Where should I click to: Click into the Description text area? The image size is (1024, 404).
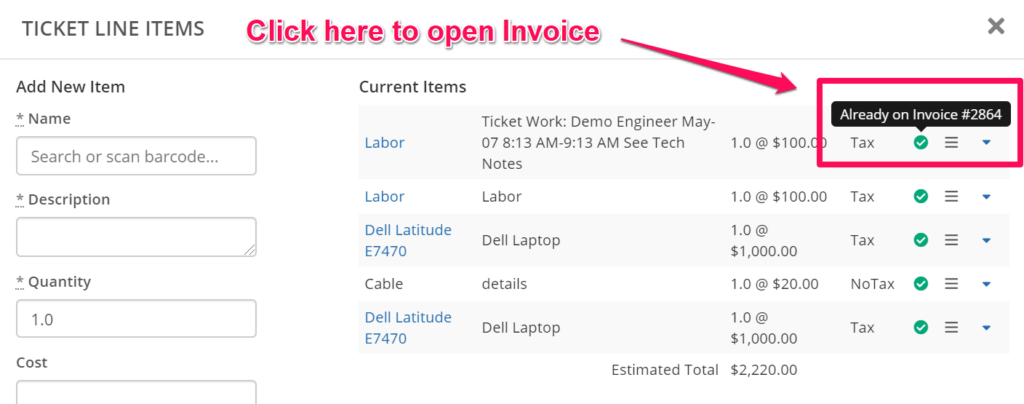pyautogui.click(x=136, y=237)
